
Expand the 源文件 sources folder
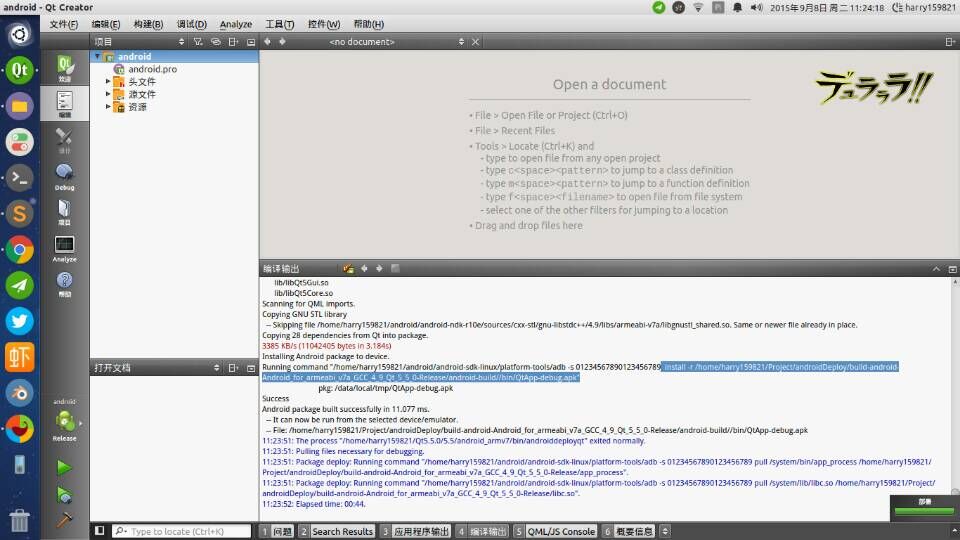click(x=108, y=94)
